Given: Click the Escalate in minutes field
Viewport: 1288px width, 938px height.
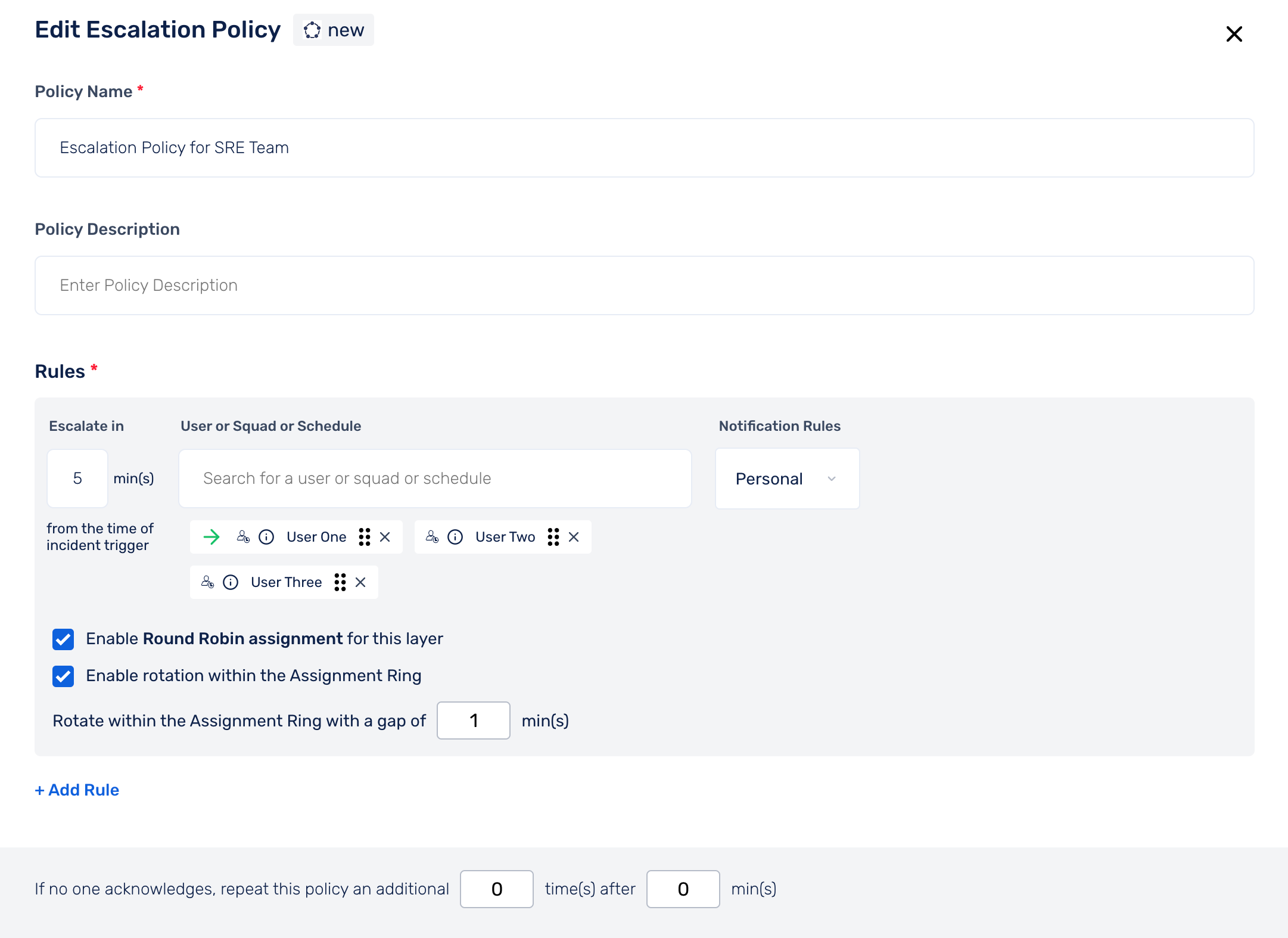Looking at the screenshot, I should point(77,479).
